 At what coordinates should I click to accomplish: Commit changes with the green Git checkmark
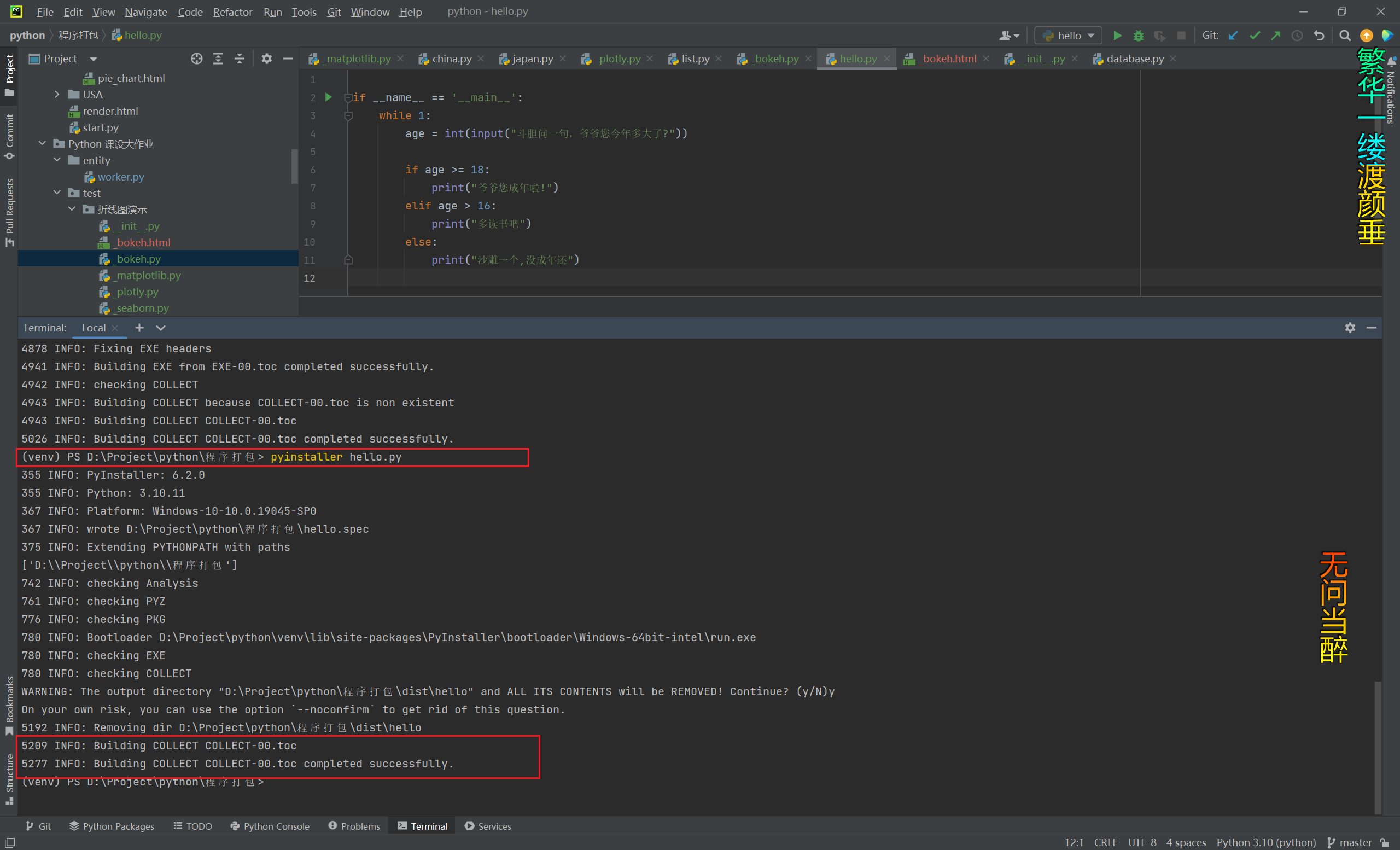(1255, 35)
